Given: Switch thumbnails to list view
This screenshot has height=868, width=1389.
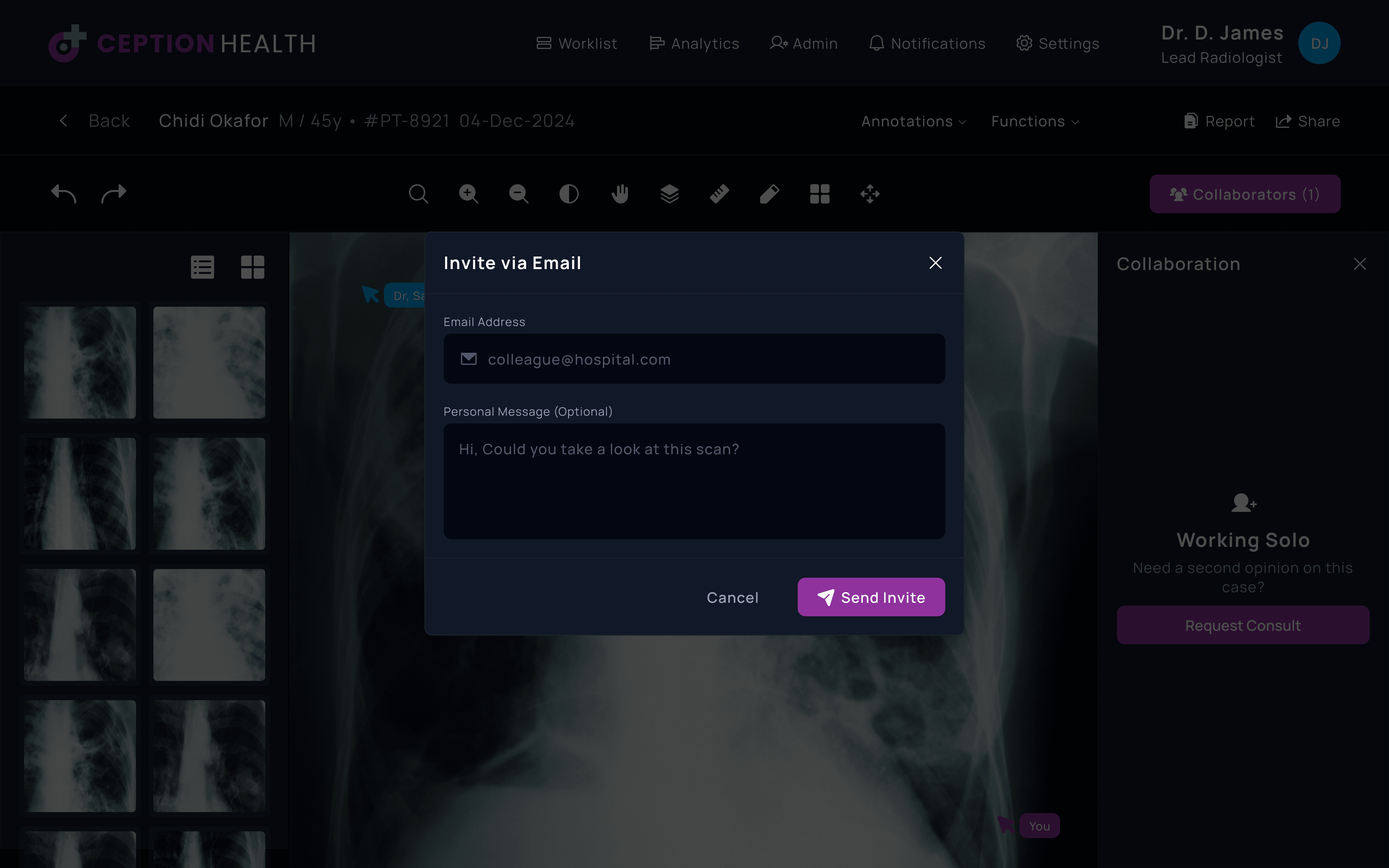Looking at the screenshot, I should point(203,267).
